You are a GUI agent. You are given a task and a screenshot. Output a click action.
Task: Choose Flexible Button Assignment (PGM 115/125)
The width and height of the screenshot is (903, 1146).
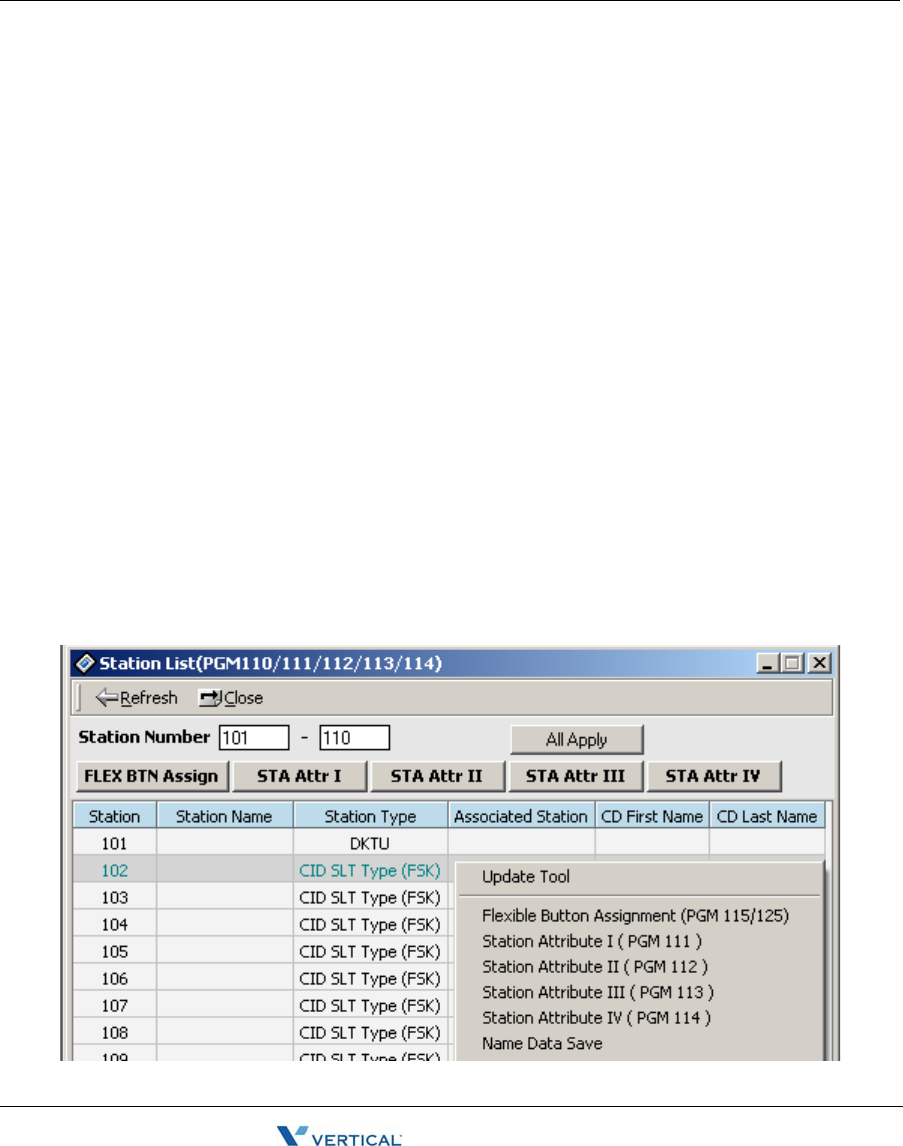click(636, 916)
